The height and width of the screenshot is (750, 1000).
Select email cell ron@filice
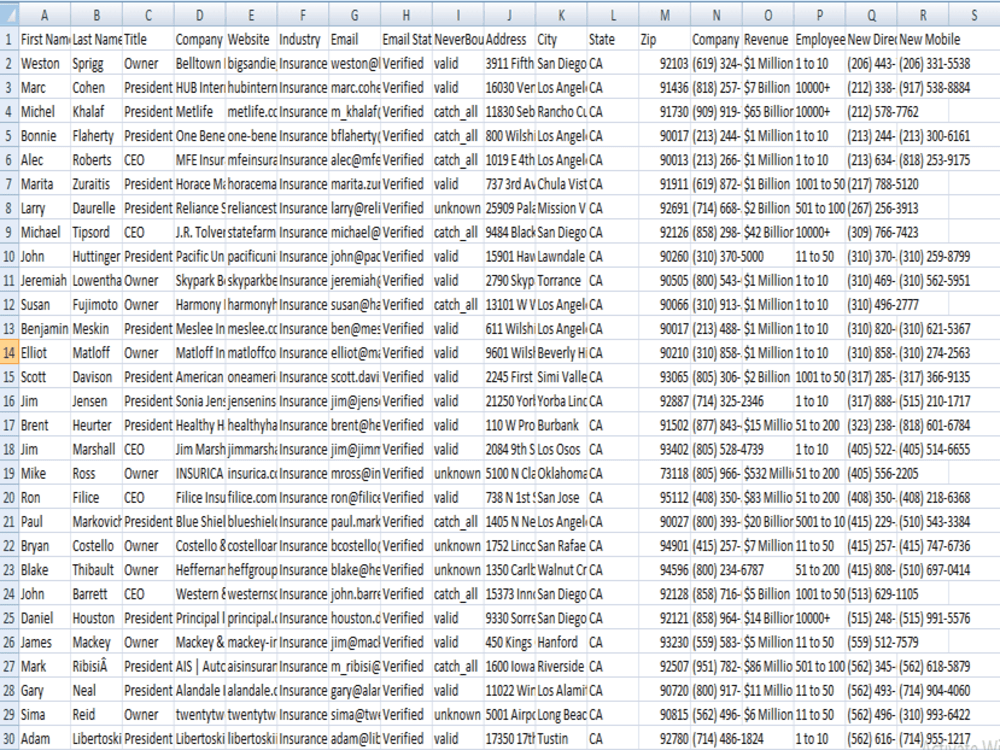(355, 497)
